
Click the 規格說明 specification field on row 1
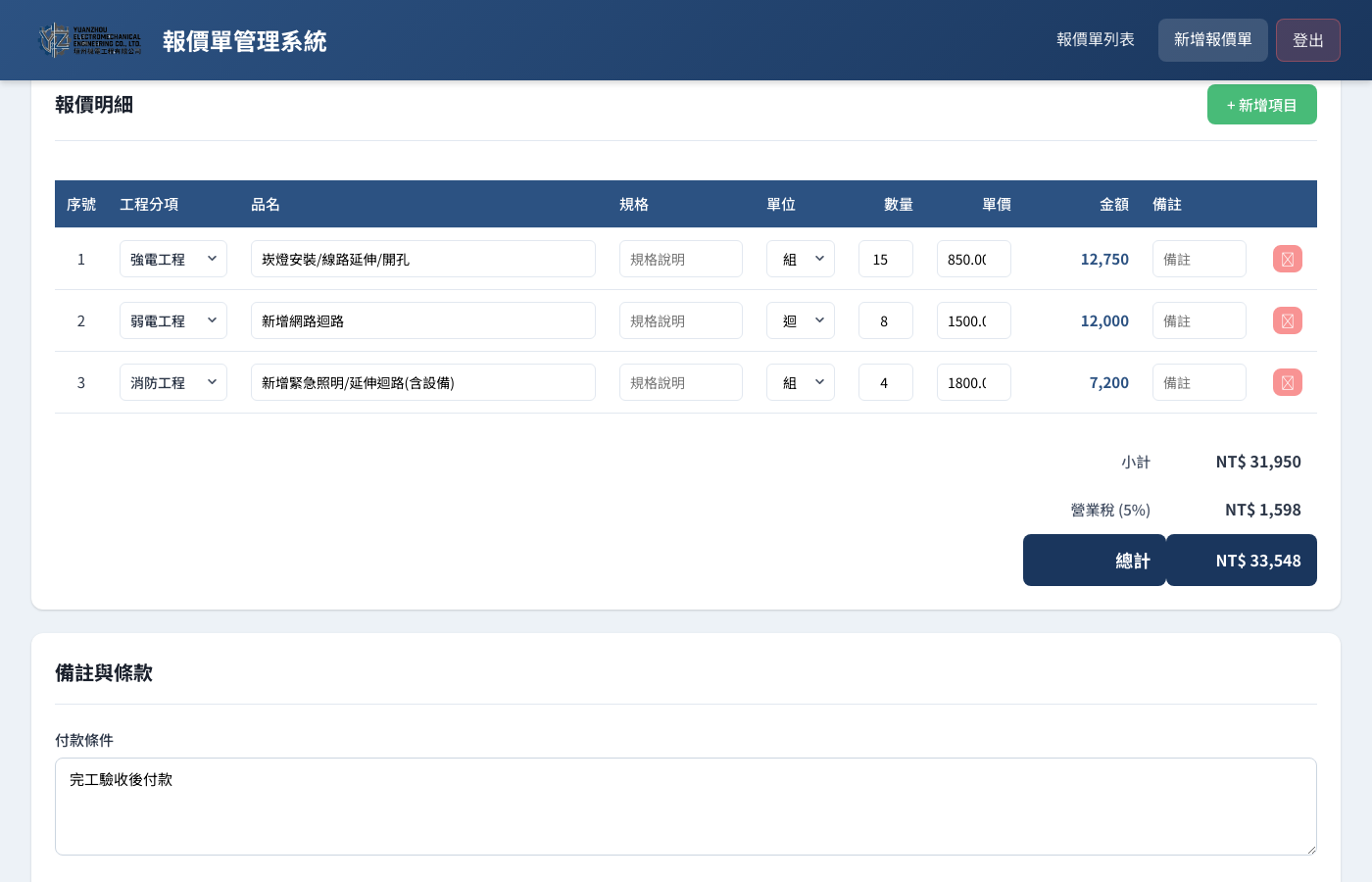681,259
